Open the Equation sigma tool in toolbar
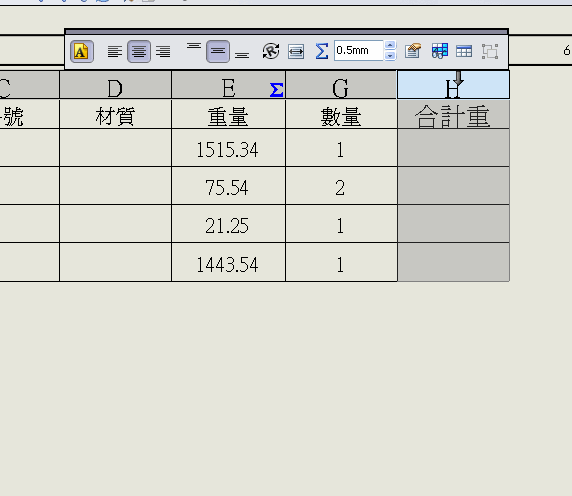This screenshot has height=496, width=572. pos(321,51)
